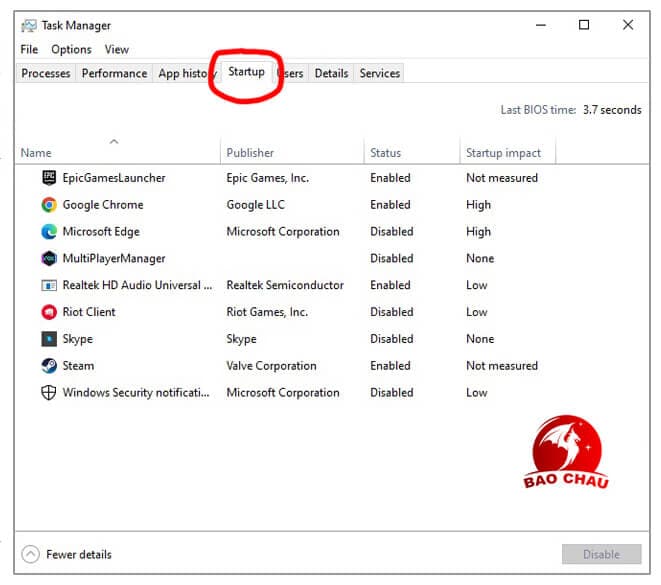This screenshot has height=585, width=661.
Task: Switch to the Performance tab
Action: pos(114,73)
